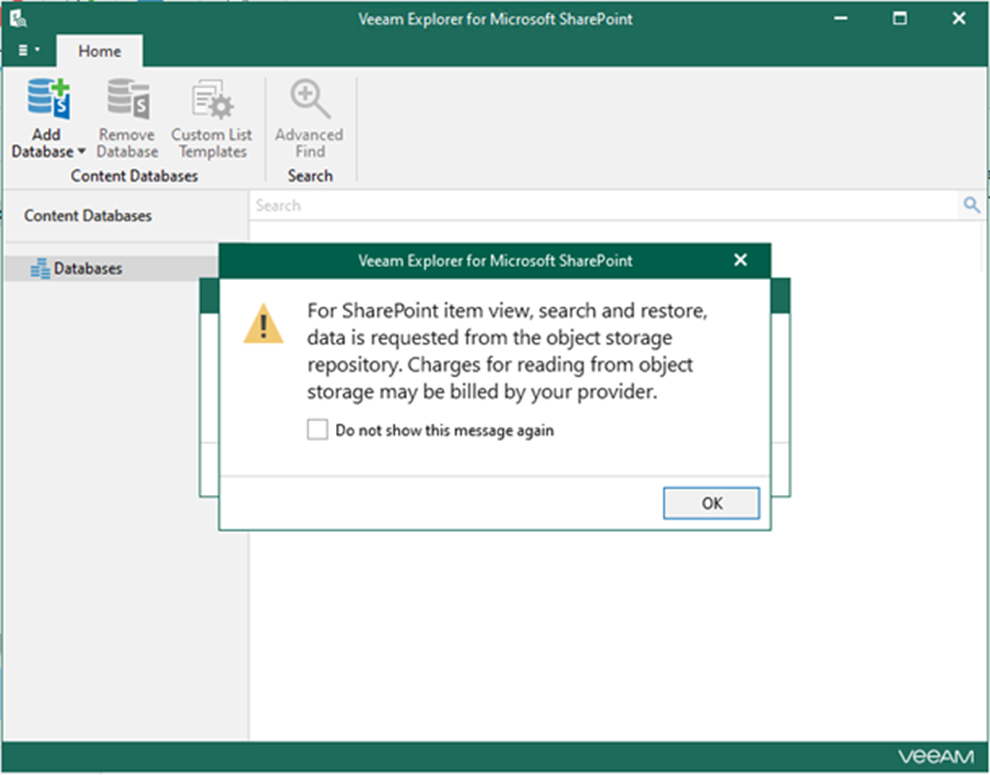Click the Content Databases ribbon group label

click(x=134, y=176)
